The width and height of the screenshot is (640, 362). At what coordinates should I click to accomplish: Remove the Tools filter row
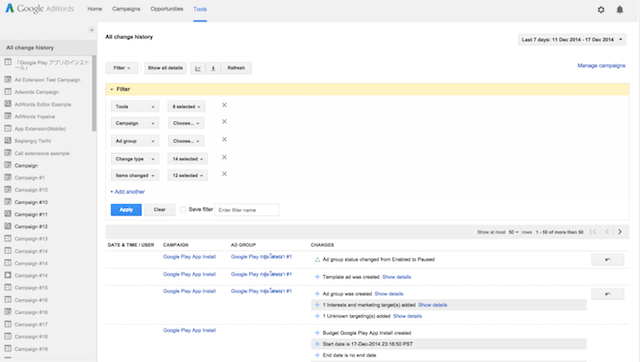(224, 105)
